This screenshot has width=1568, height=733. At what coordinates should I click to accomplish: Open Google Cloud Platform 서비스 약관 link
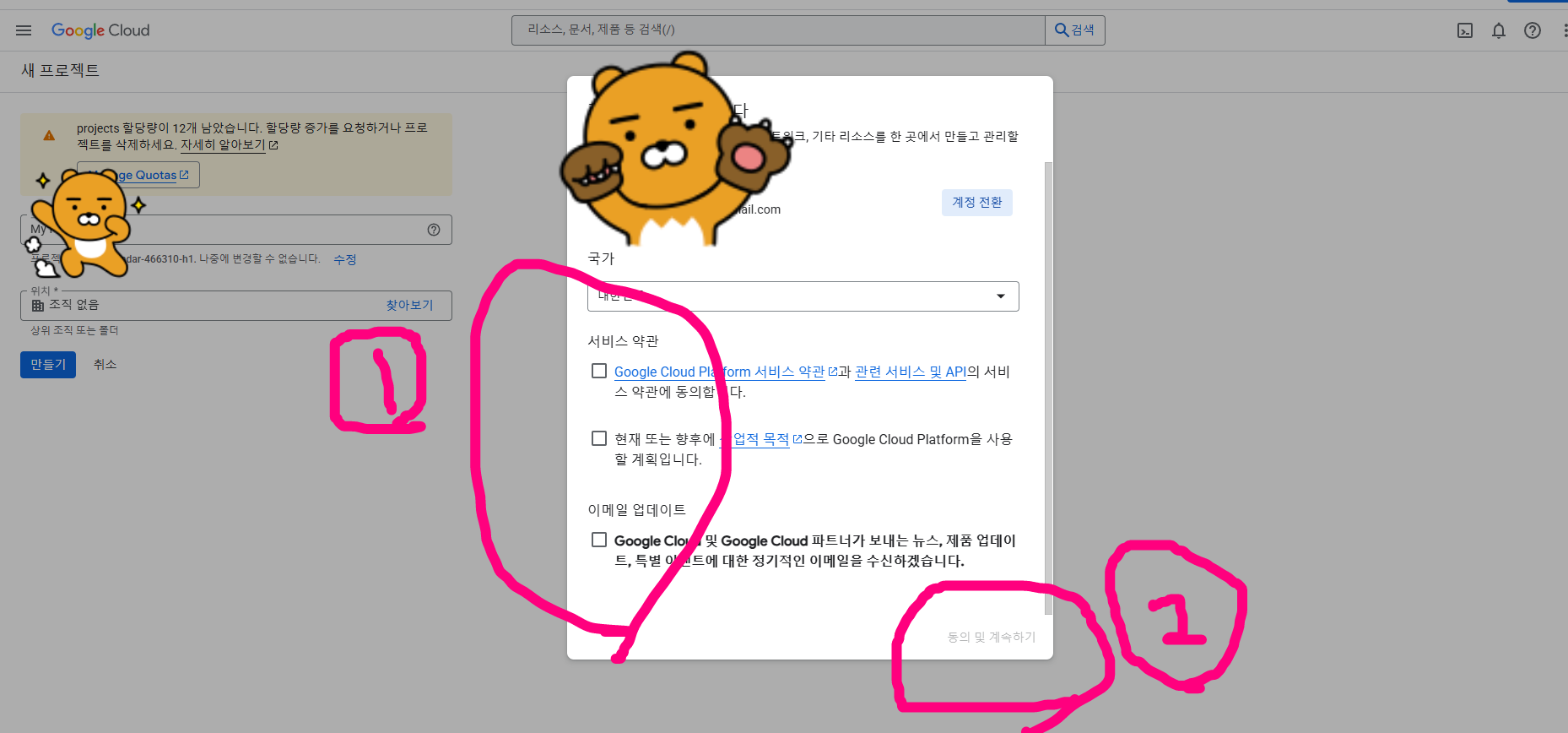click(x=719, y=372)
